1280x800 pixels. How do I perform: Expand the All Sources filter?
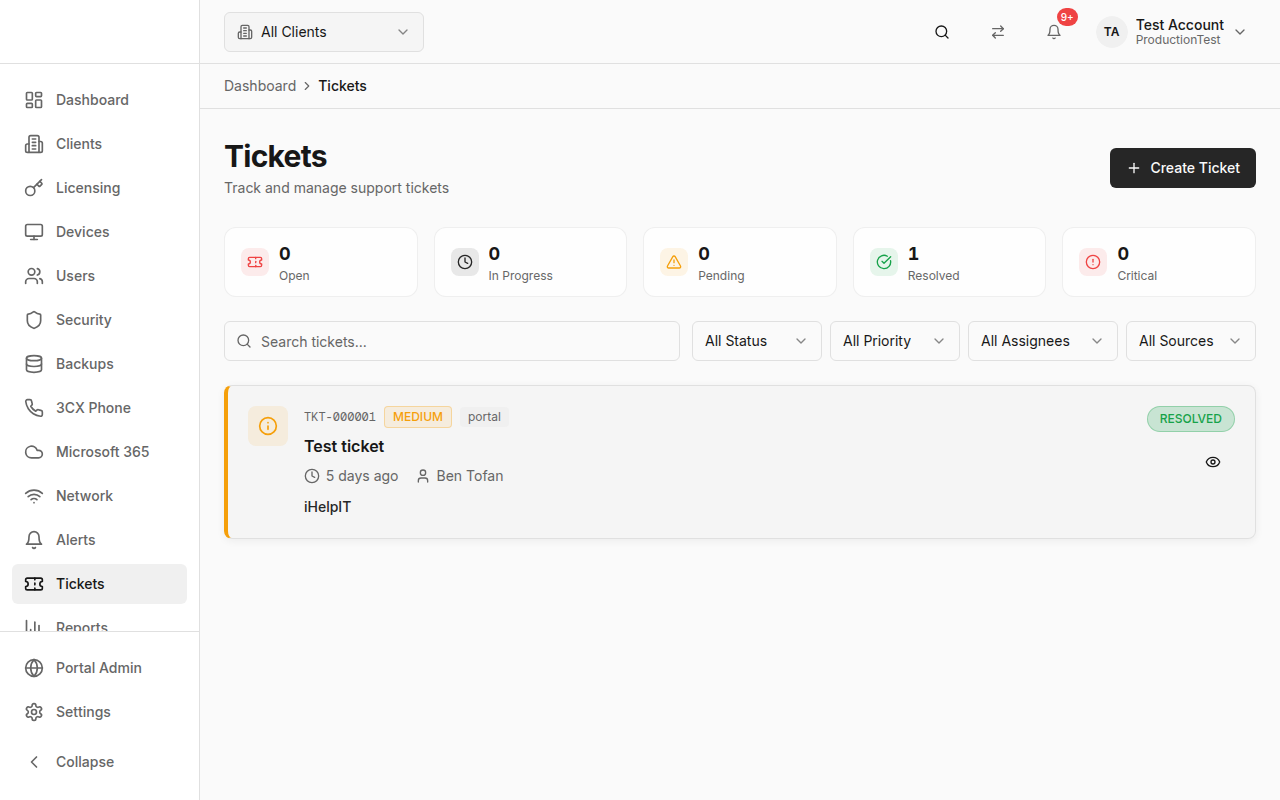click(1191, 341)
